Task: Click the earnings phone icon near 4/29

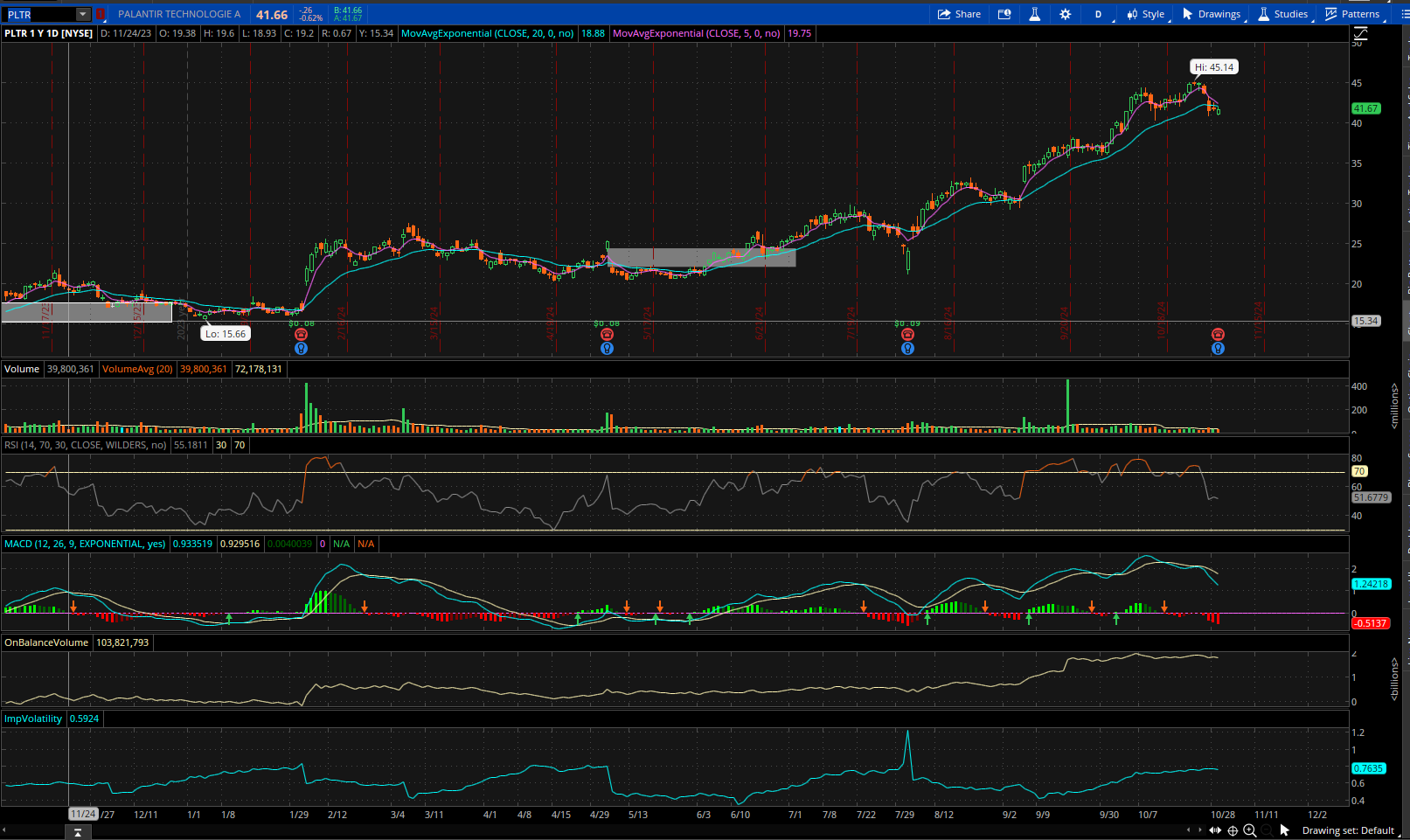Action: tap(607, 334)
